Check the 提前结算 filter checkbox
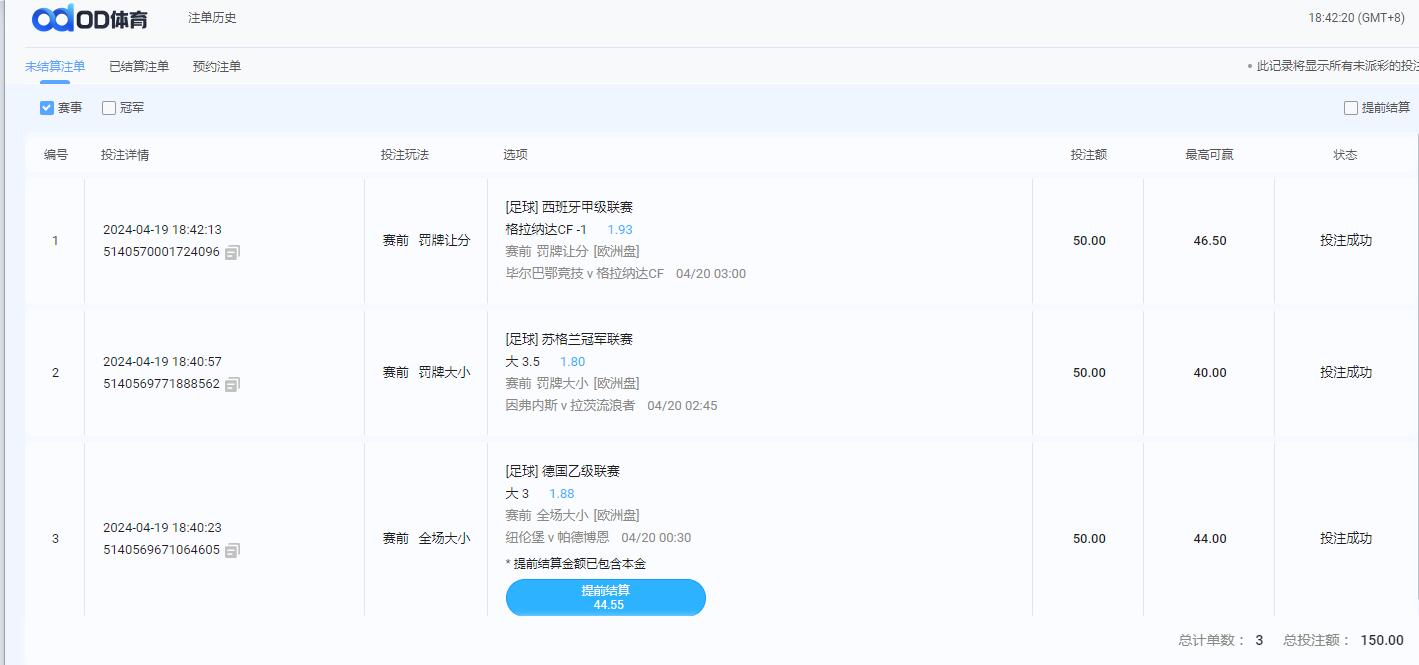 [x=1350, y=108]
